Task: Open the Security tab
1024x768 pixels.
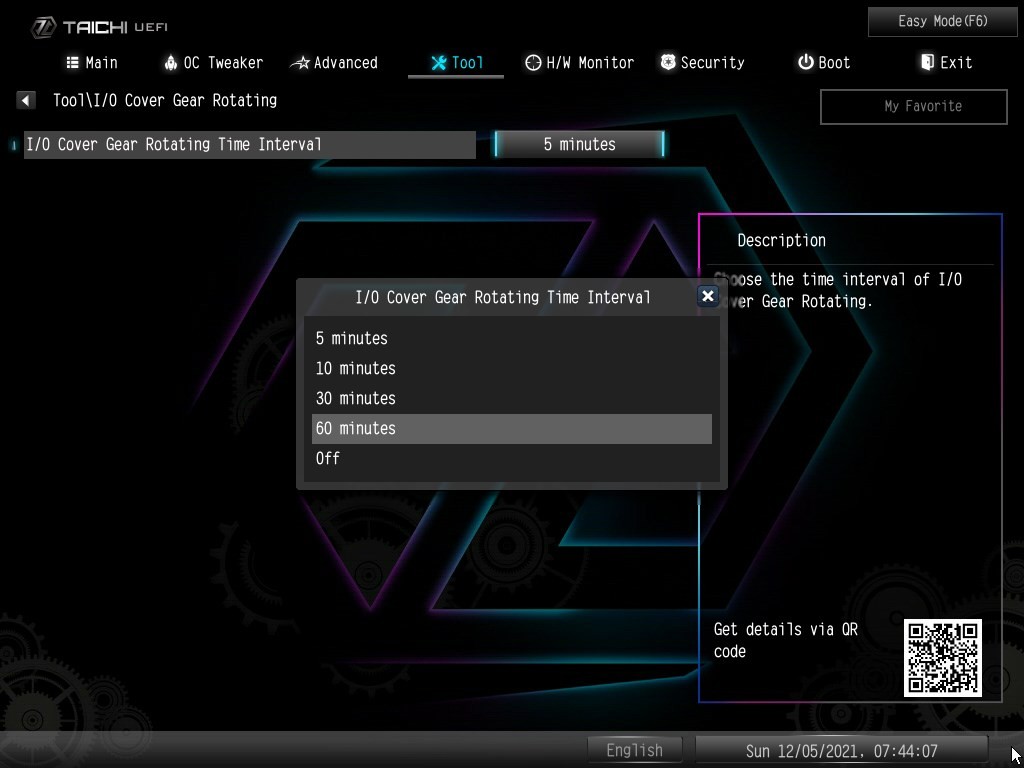Action: (x=702, y=63)
